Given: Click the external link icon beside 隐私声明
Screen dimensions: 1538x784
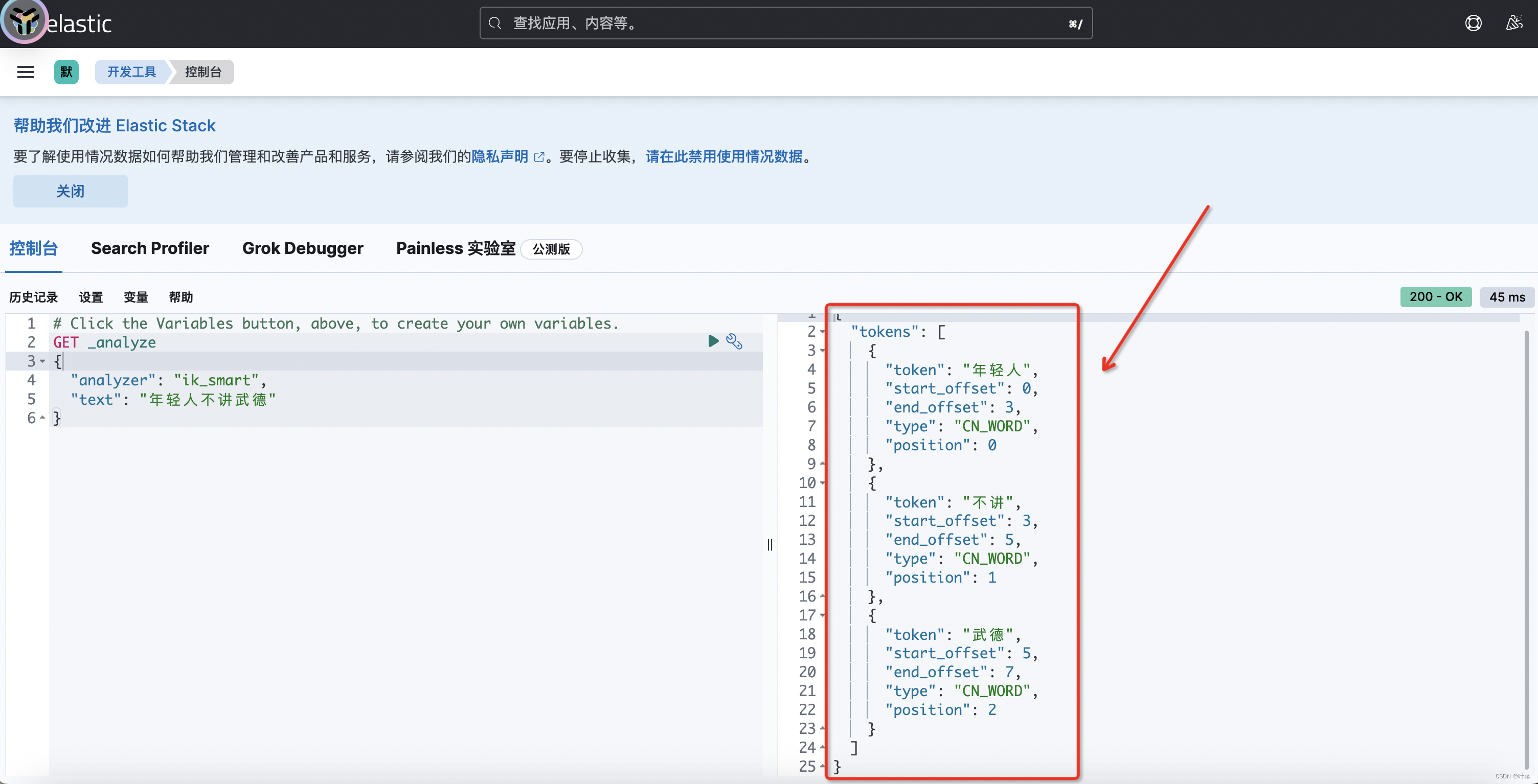Looking at the screenshot, I should tap(539, 157).
